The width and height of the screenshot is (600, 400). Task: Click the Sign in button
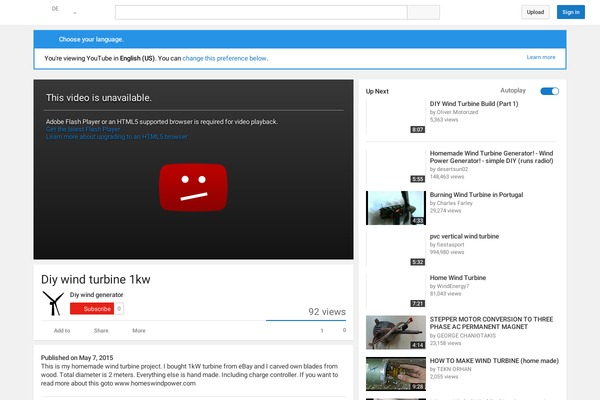click(571, 12)
